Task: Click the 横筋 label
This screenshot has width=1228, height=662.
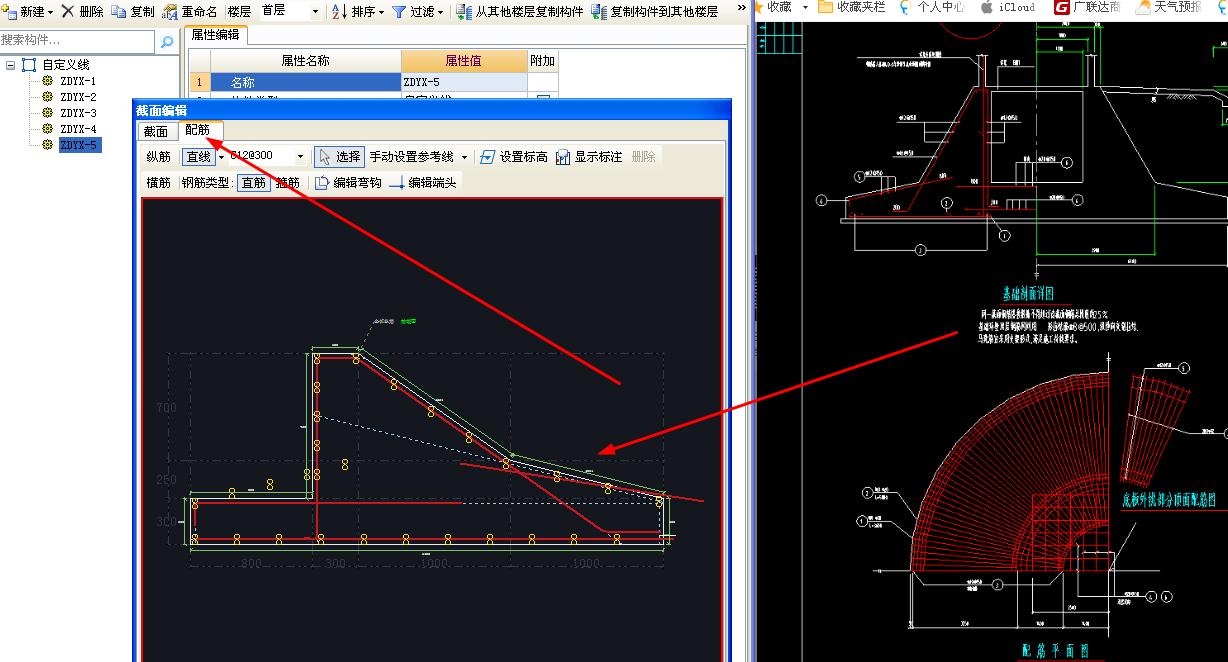Action: click(158, 183)
